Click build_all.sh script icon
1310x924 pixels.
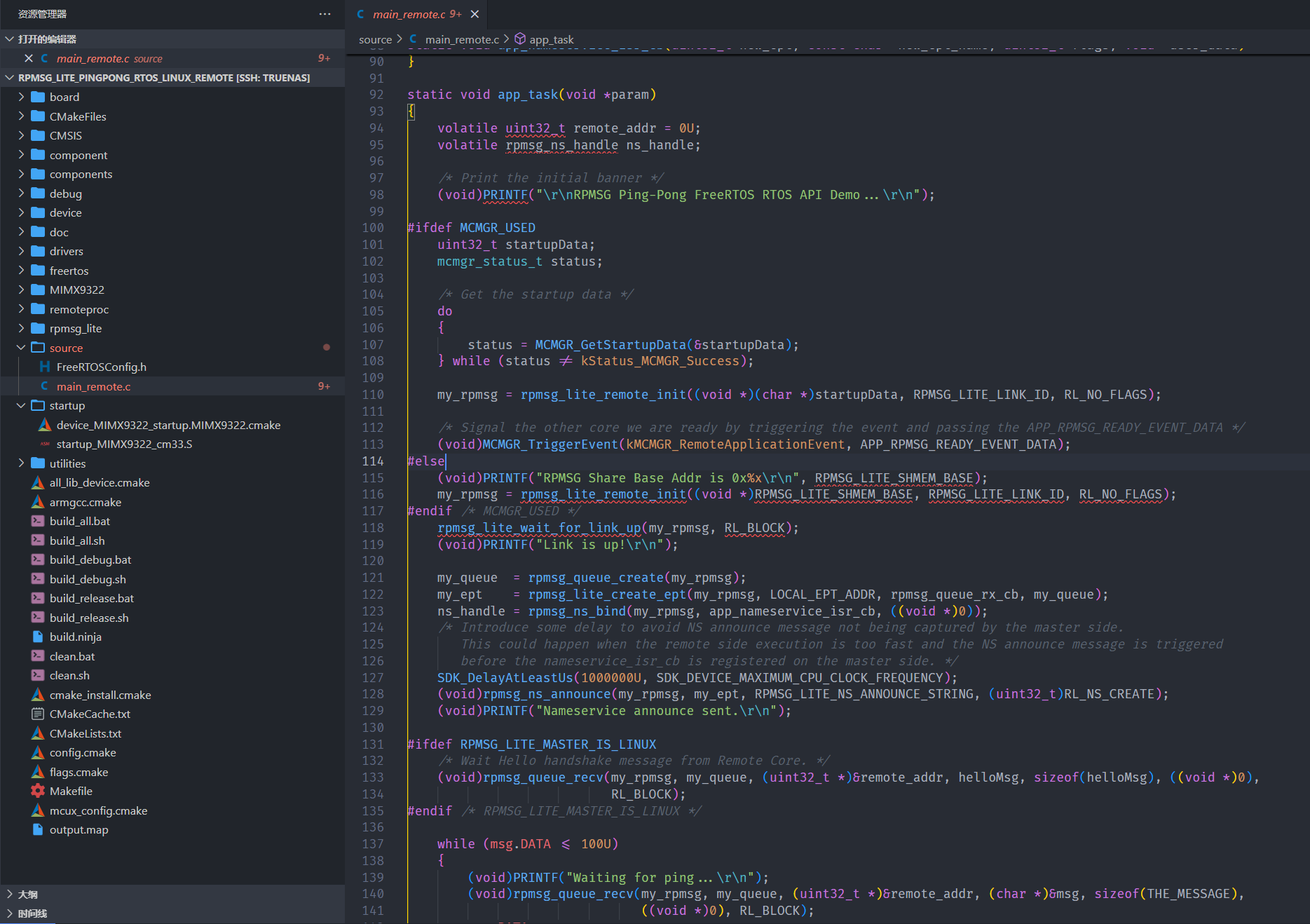click(38, 541)
